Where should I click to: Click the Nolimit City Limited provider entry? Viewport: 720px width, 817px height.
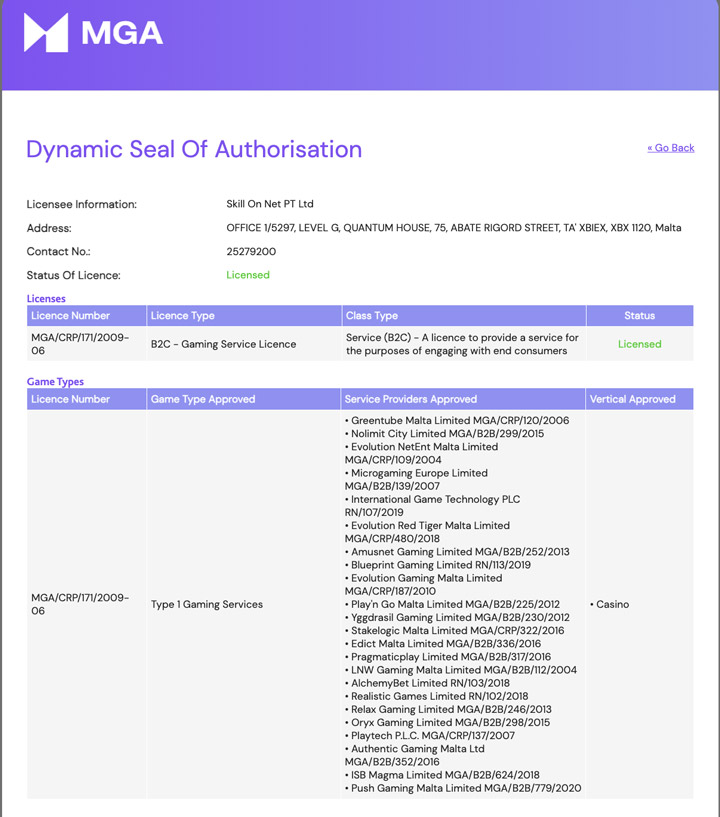pos(444,434)
